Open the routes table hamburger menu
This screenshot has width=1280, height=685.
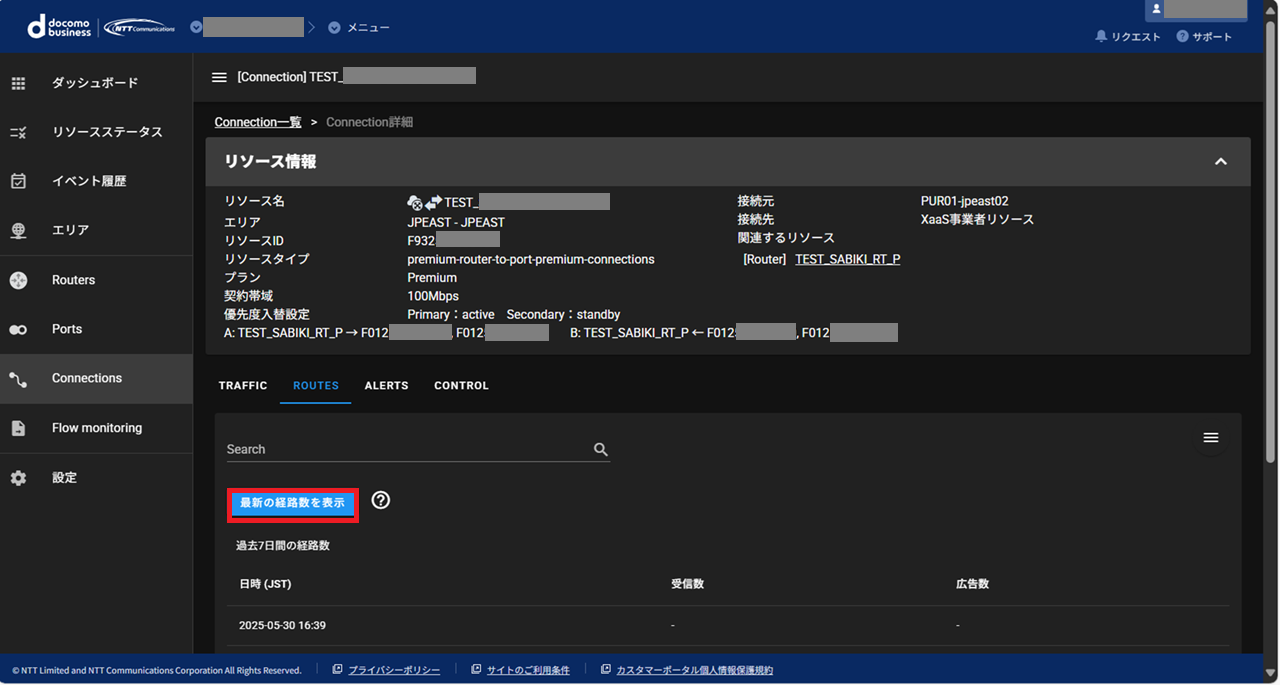1210,438
